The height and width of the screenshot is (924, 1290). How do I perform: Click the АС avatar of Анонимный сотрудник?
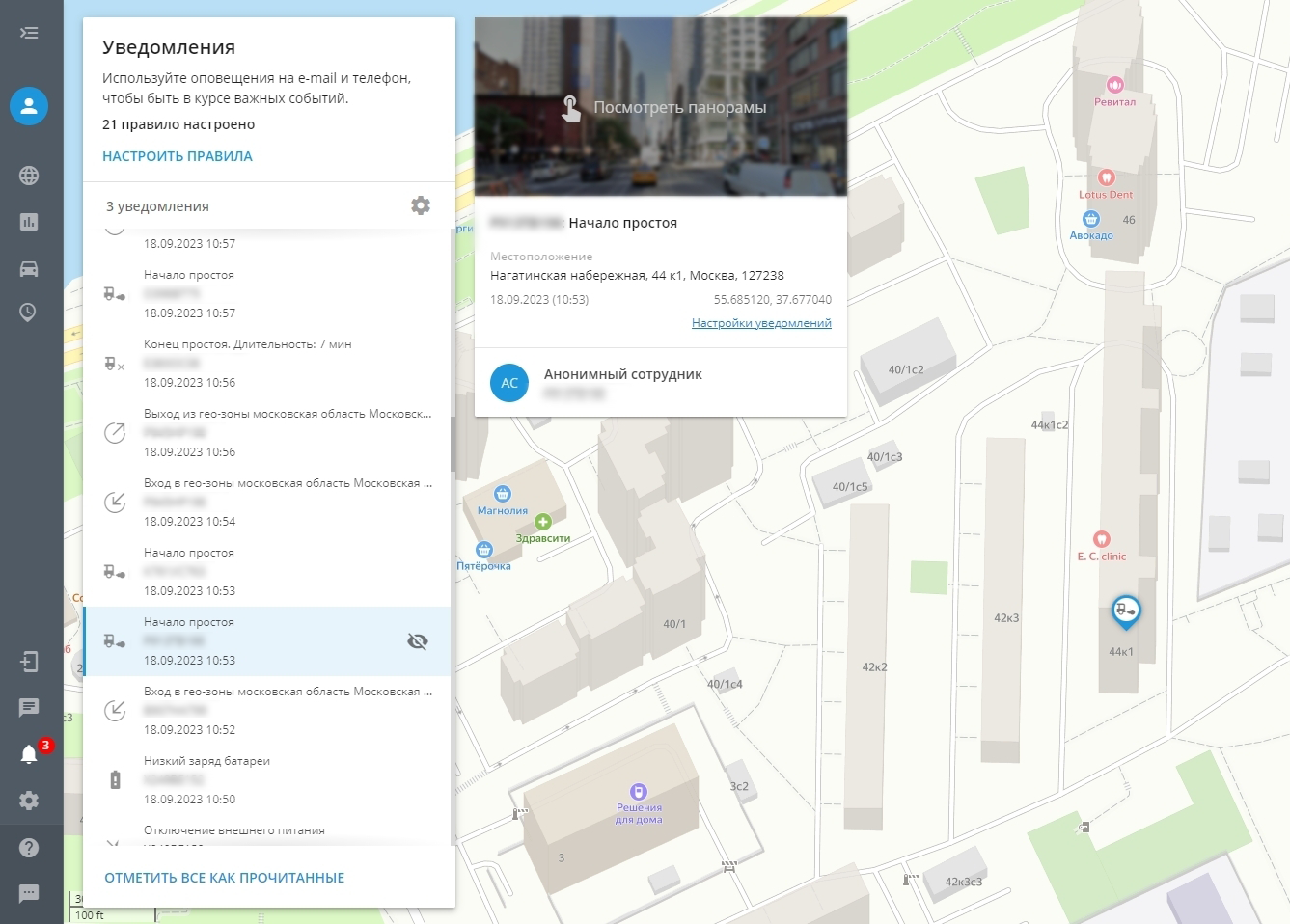[509, 383]
